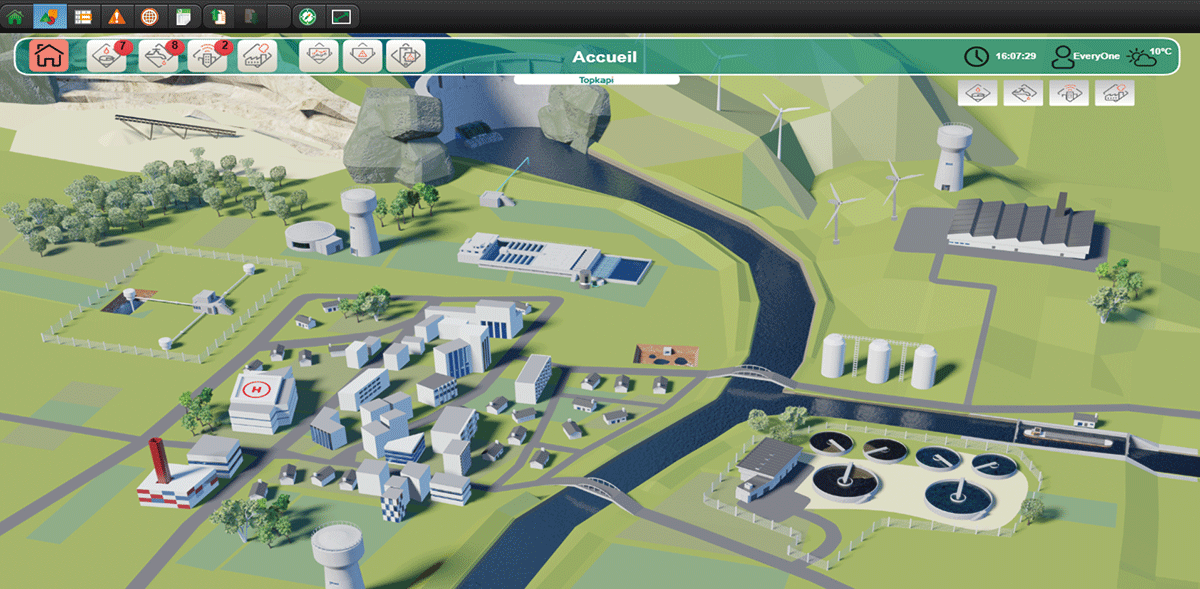
Task: Open the trend curves icon in the banner
Action: point(319,56)
